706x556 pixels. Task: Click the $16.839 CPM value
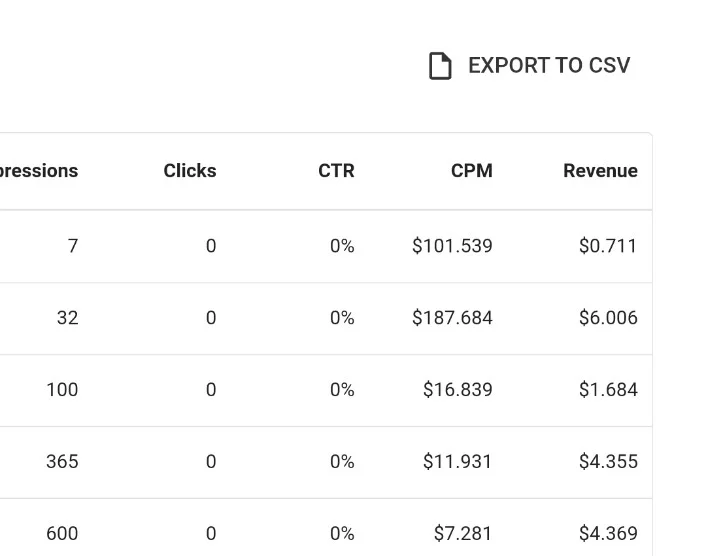click(457, 389)
